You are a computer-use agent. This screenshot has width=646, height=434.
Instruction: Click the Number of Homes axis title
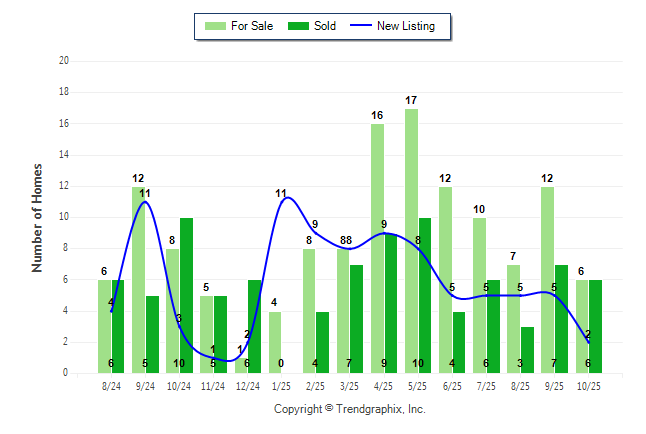(x=38, y=217)
